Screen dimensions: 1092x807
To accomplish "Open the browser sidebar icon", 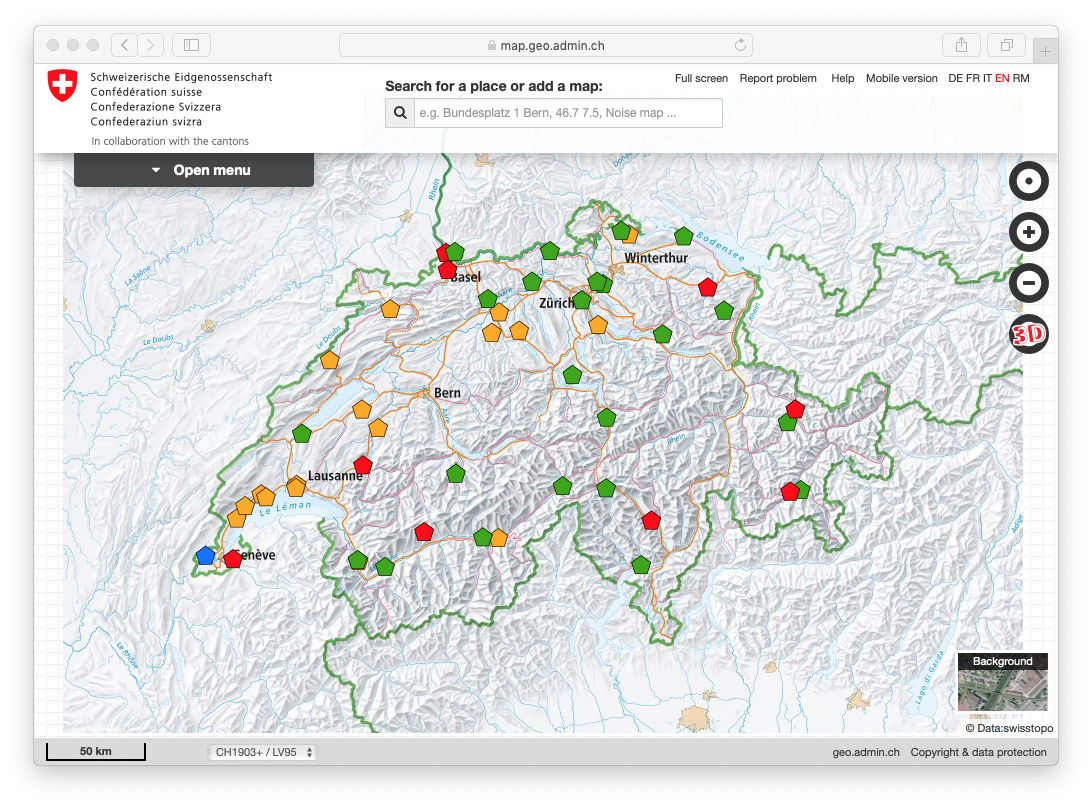I will 190,44.
